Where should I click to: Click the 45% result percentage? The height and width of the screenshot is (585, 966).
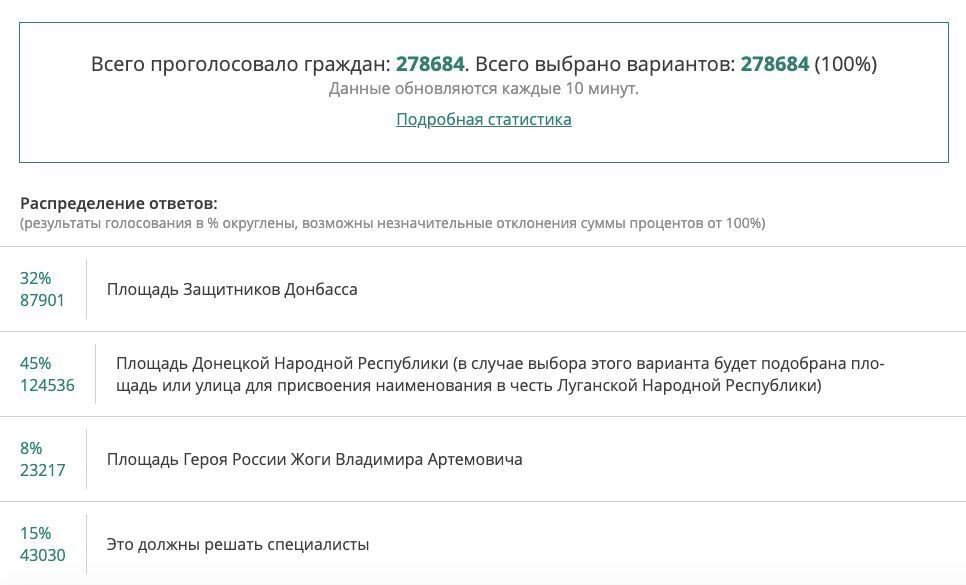35,363
